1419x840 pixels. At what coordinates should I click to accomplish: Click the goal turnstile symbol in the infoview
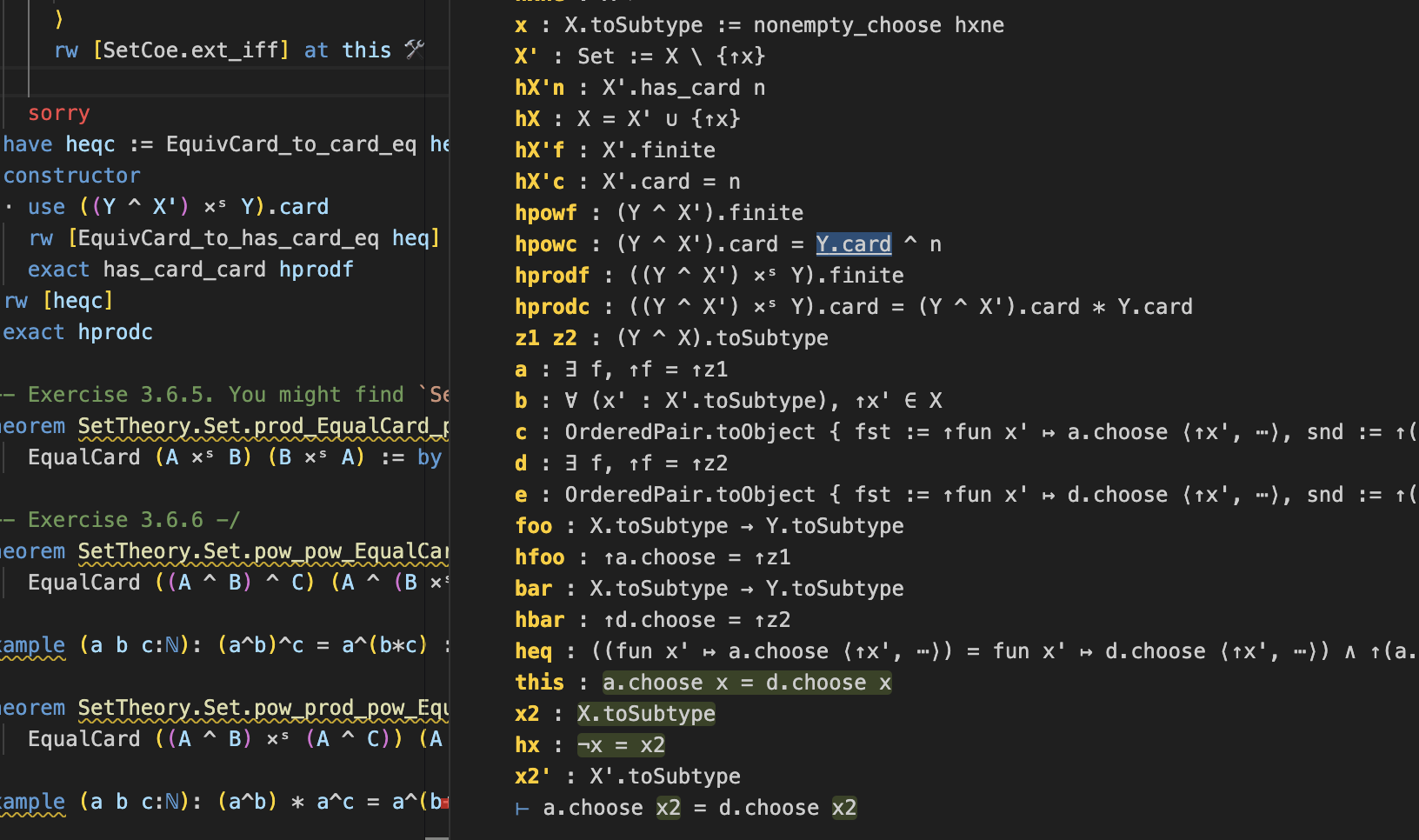pyautogui.click(x=522, y=809)
